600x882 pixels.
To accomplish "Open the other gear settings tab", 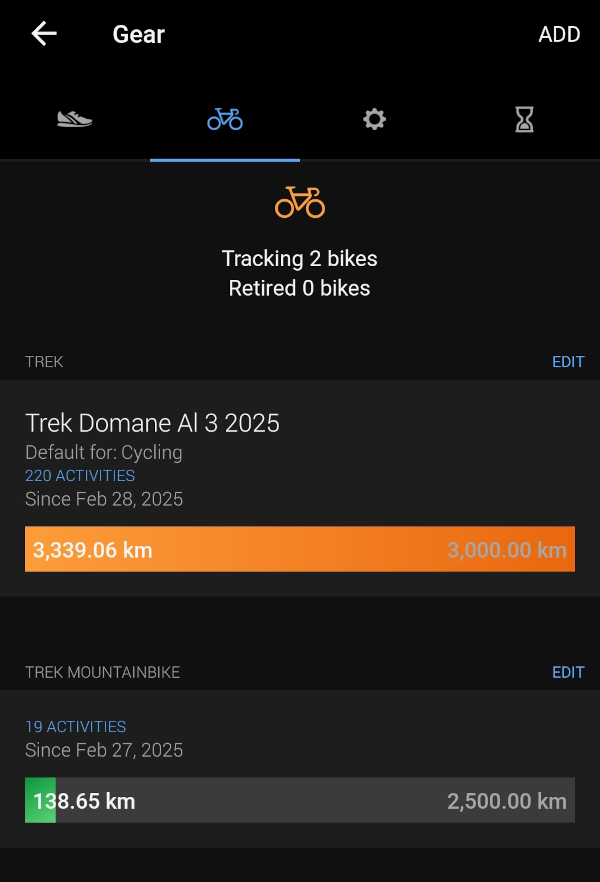I will [x=374, y=119].
